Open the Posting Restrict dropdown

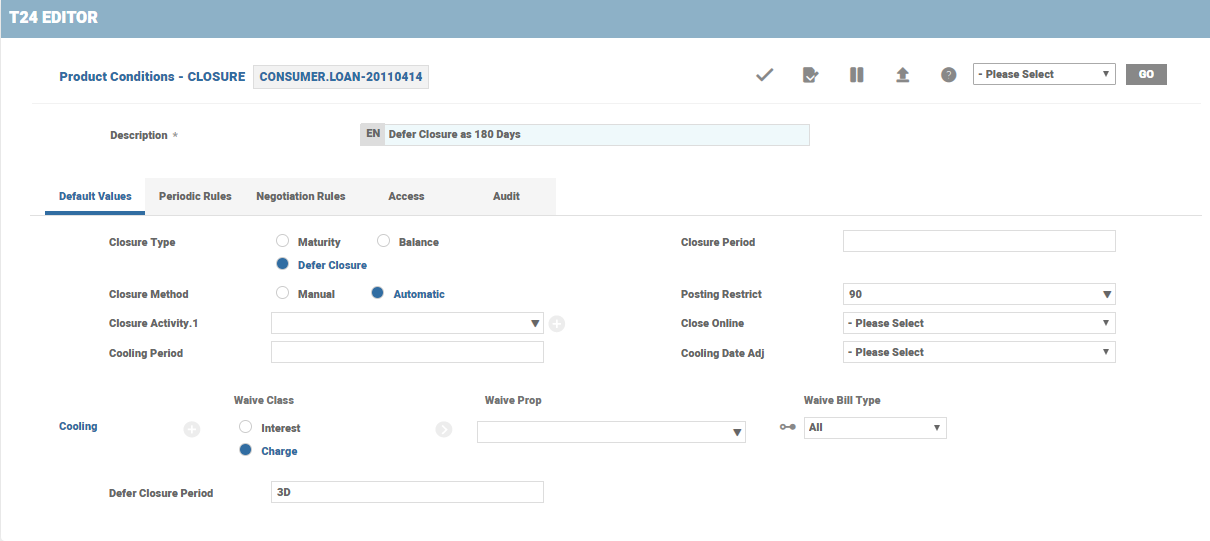pyautogui.click(x=979, y=294)
